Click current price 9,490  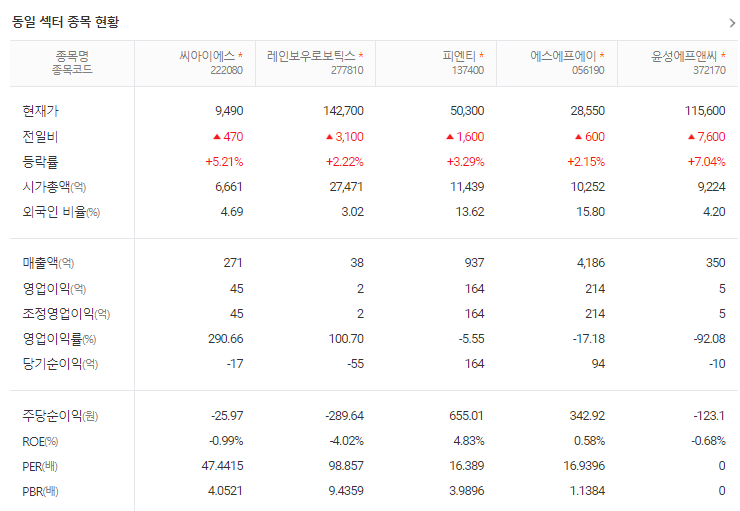click(x=229, y=111)
